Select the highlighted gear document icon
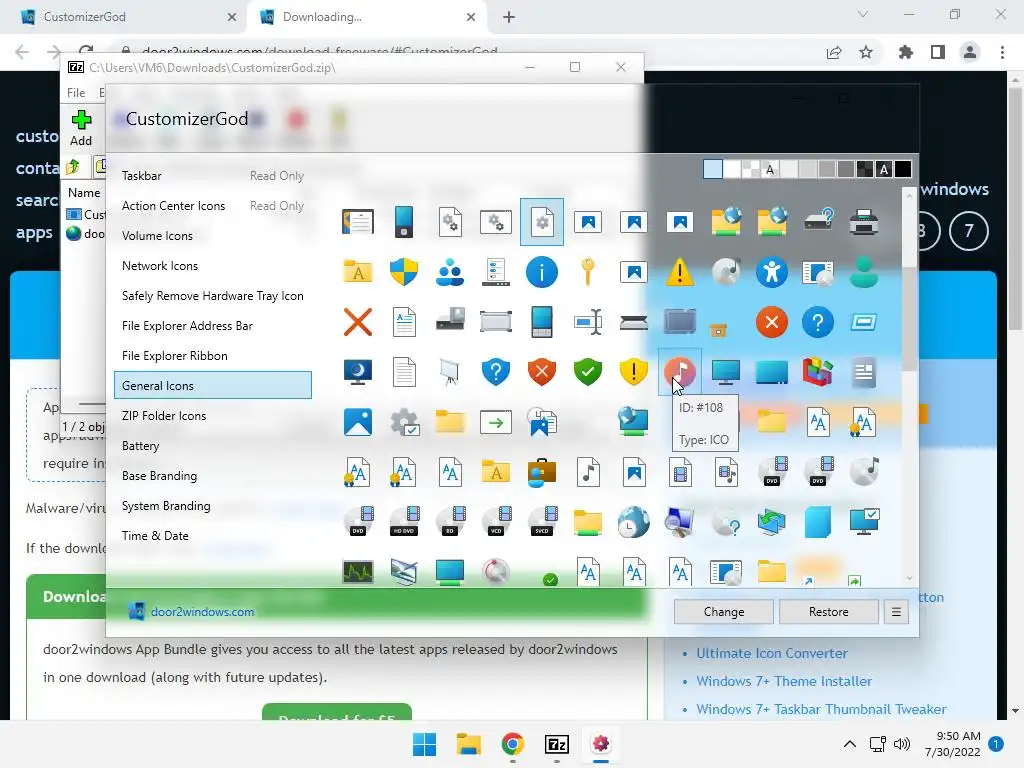Image resolution: width=1024 pixels, height=768 pixels. 541,222
